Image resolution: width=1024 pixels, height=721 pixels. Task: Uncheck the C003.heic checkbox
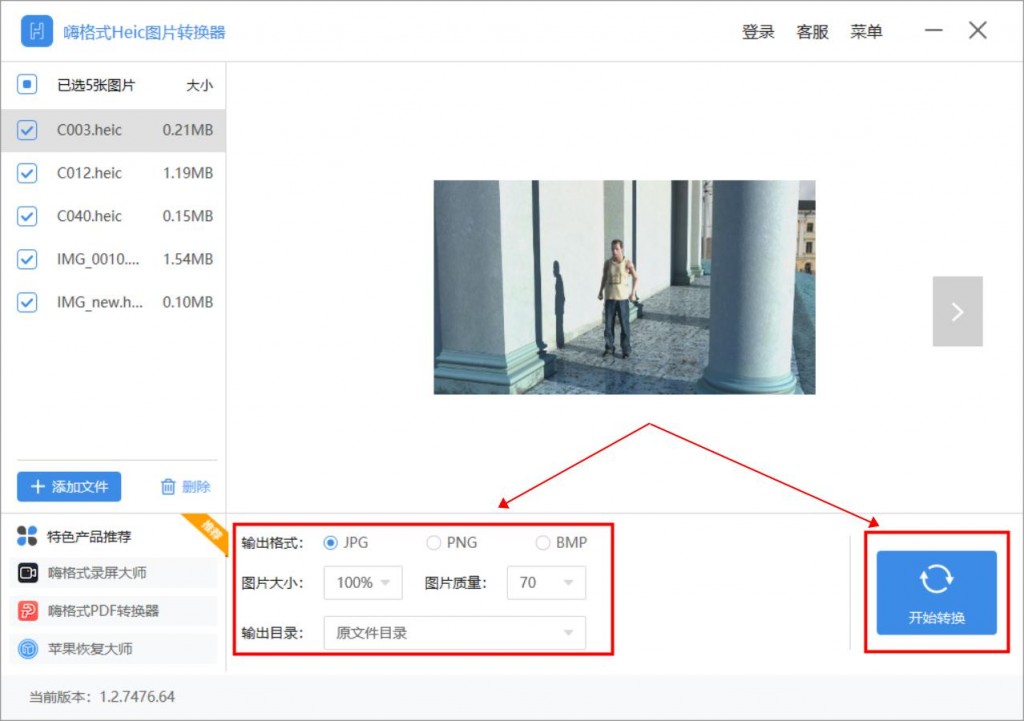pos(27,130)
